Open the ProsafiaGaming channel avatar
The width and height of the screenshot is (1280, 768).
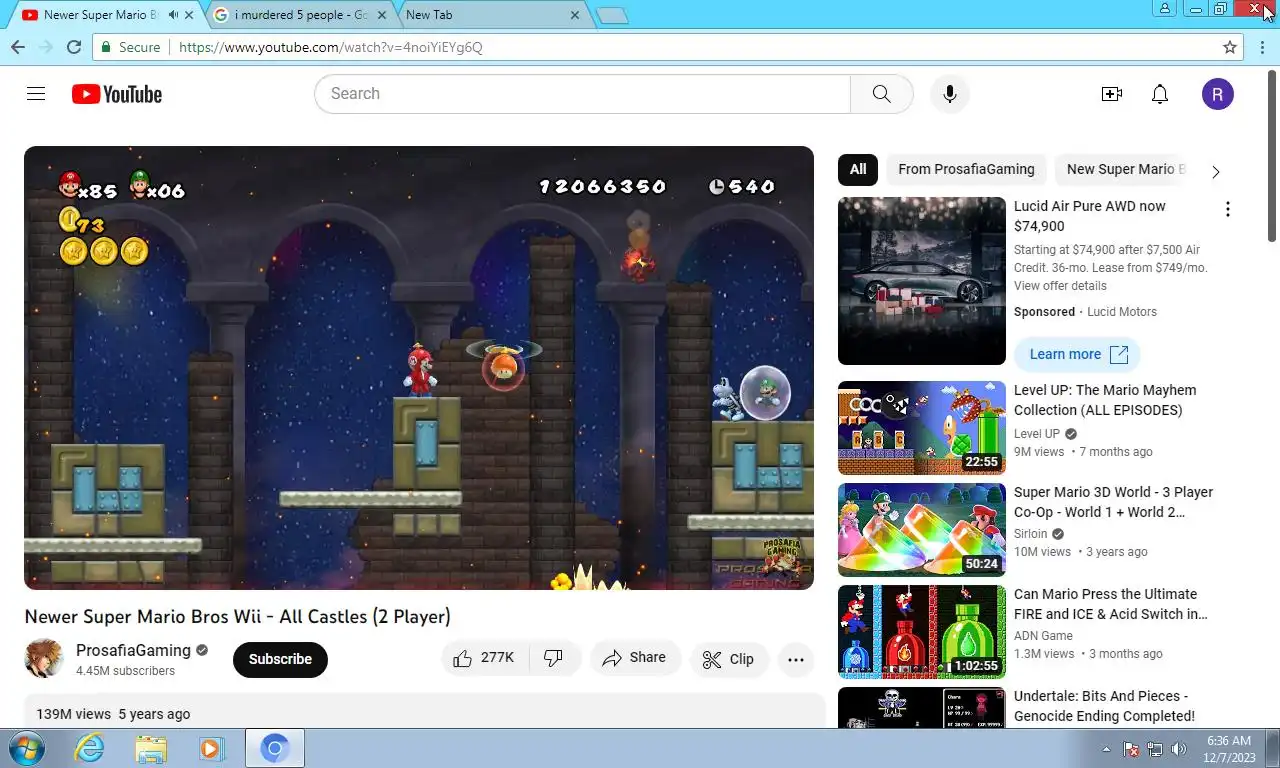click(x=44, y=658)
